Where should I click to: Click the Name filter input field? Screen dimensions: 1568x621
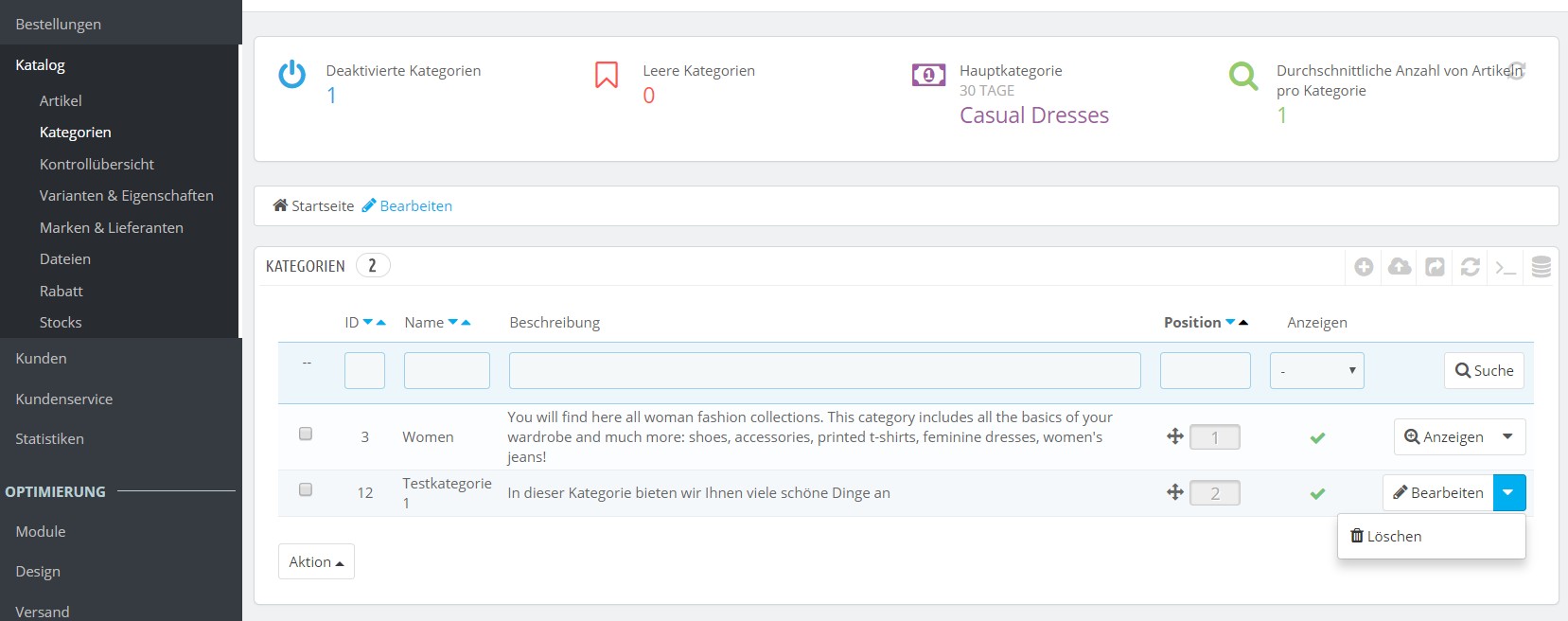pos(447,370)
